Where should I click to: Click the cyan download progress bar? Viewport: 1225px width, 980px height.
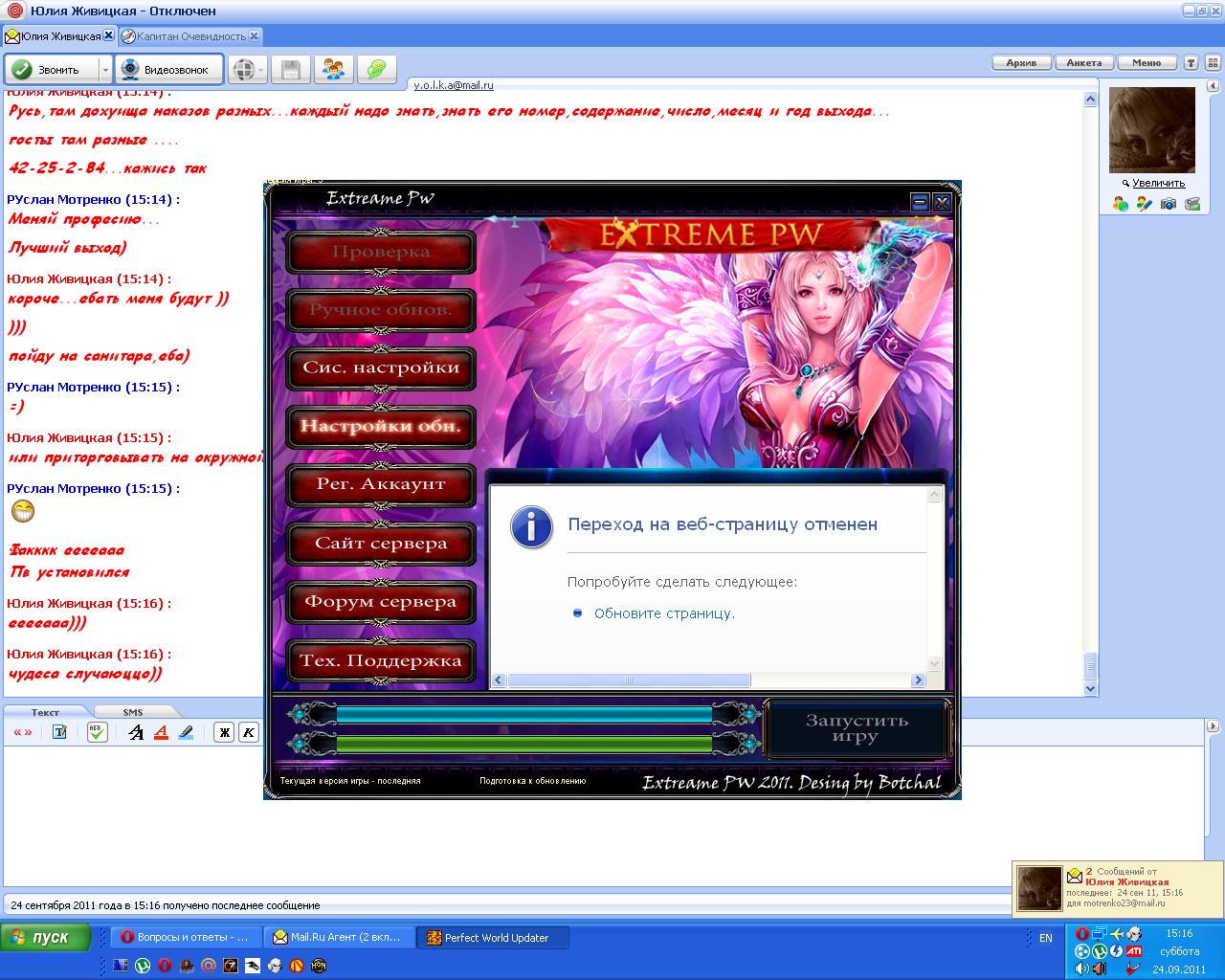pos(524,715)
